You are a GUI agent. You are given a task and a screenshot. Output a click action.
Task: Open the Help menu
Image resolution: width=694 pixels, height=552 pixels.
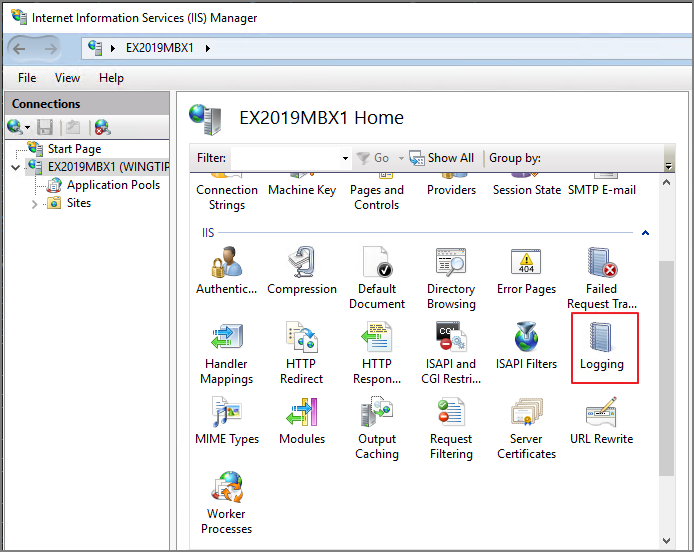tap(111, 78)
